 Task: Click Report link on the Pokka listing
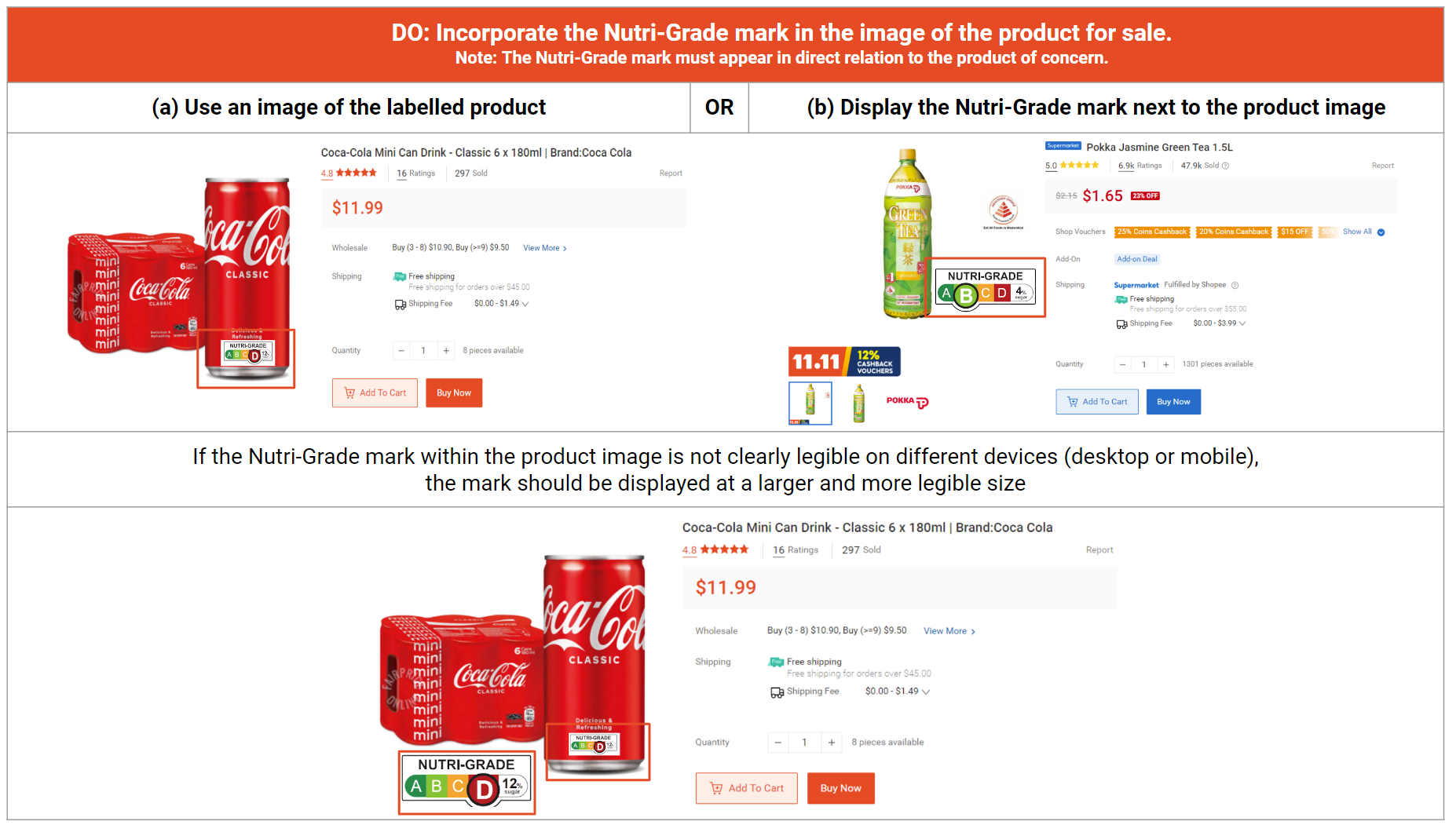pos(1382,166)
